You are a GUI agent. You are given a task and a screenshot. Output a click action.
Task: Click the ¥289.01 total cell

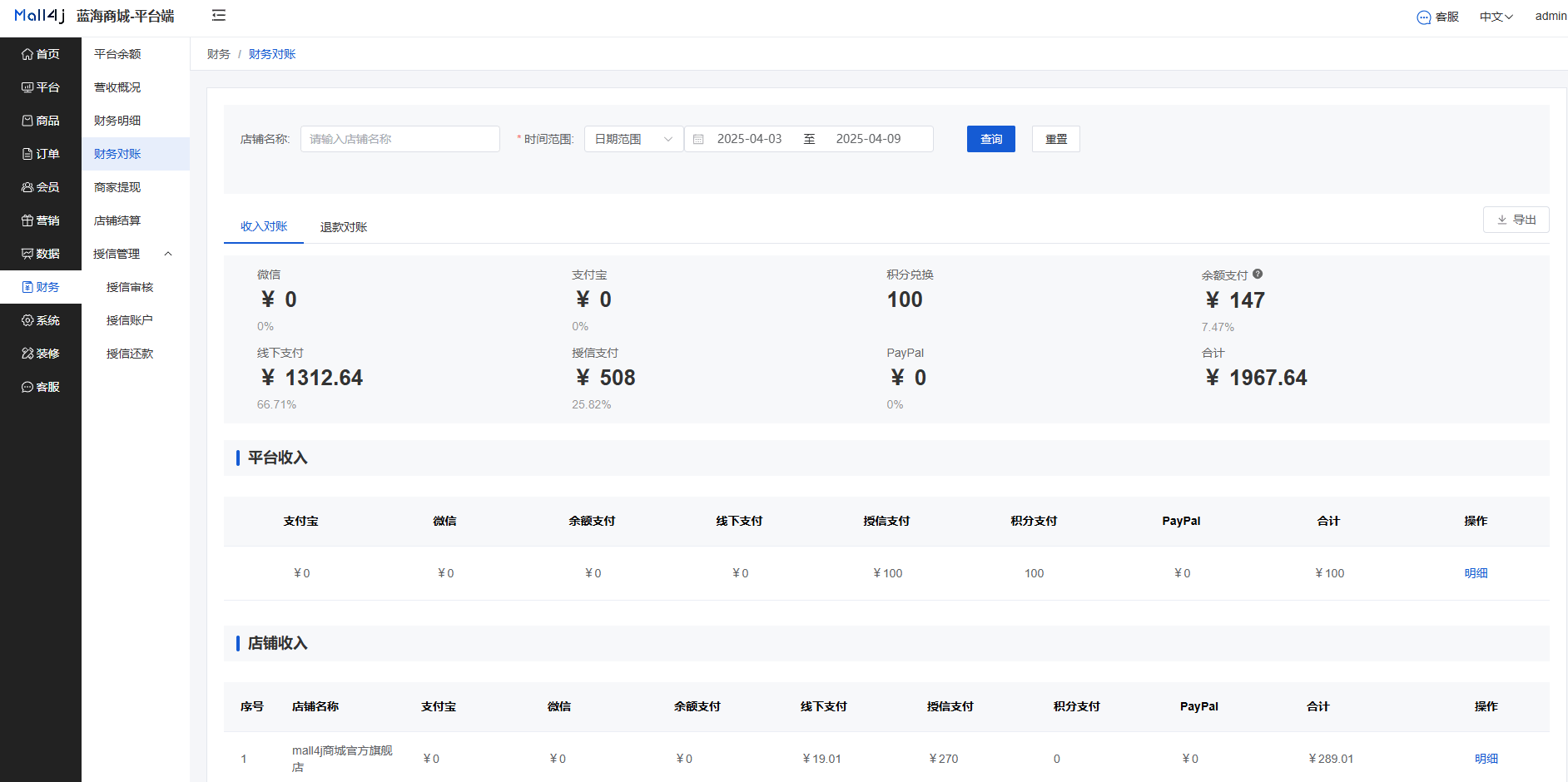tap(1331, 759)
